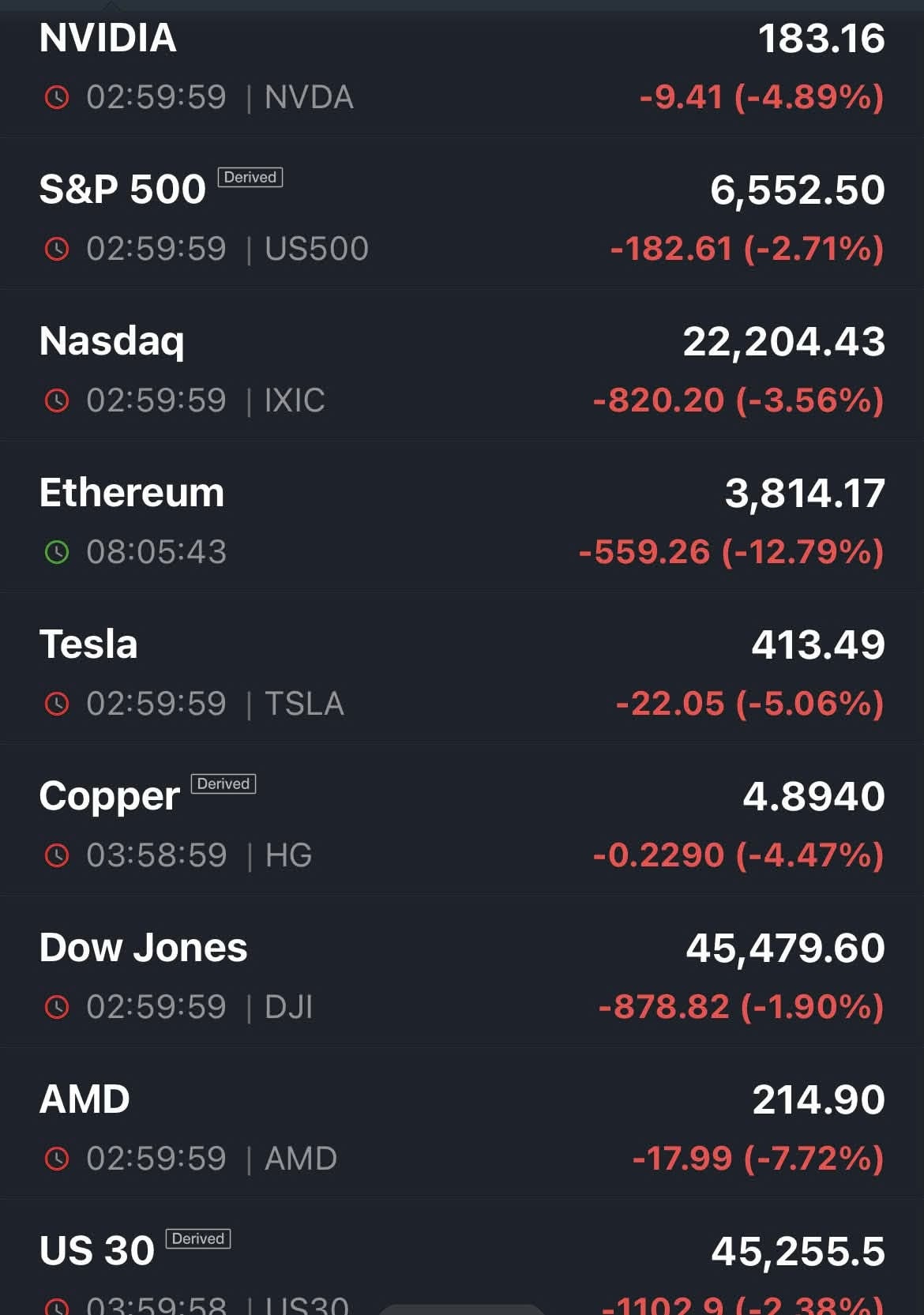
Task: Tap the Derived badge next to S&P 500
Action: tap(250, 178)
